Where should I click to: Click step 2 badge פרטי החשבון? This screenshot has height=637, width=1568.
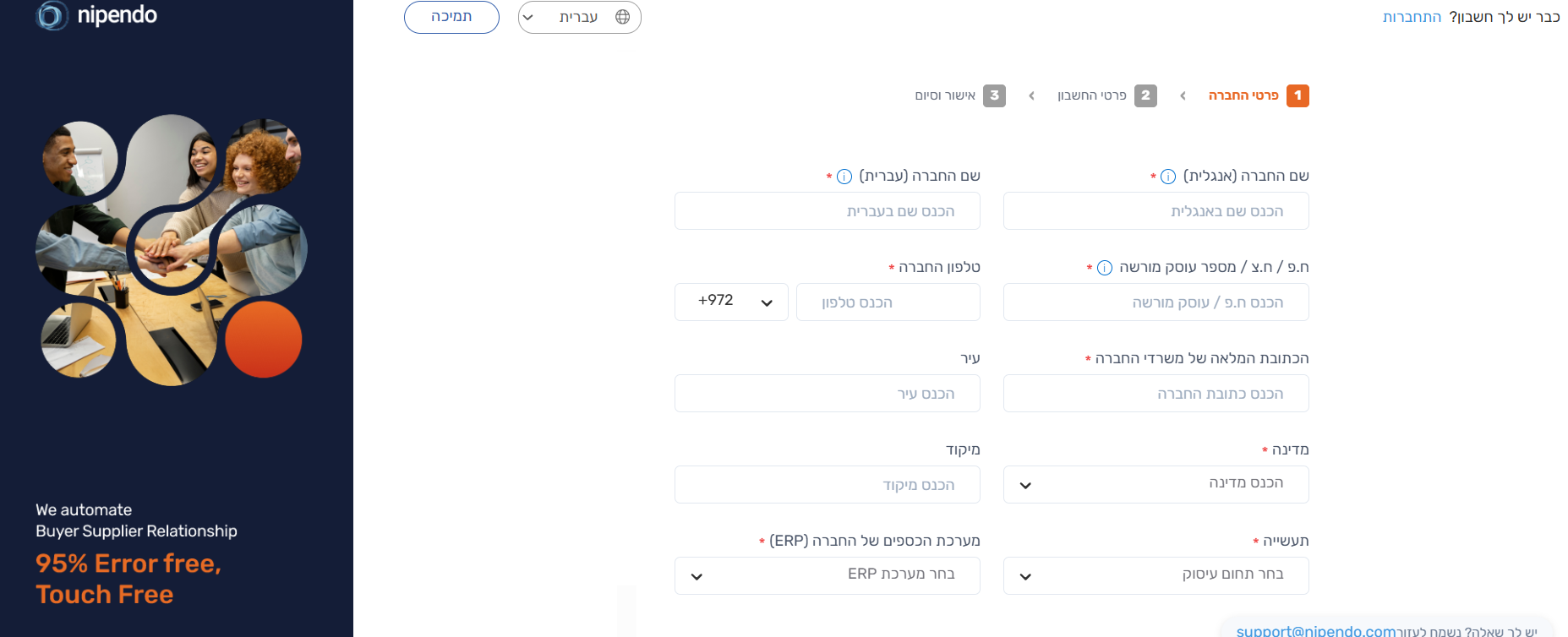click(x=1145, y=95)
